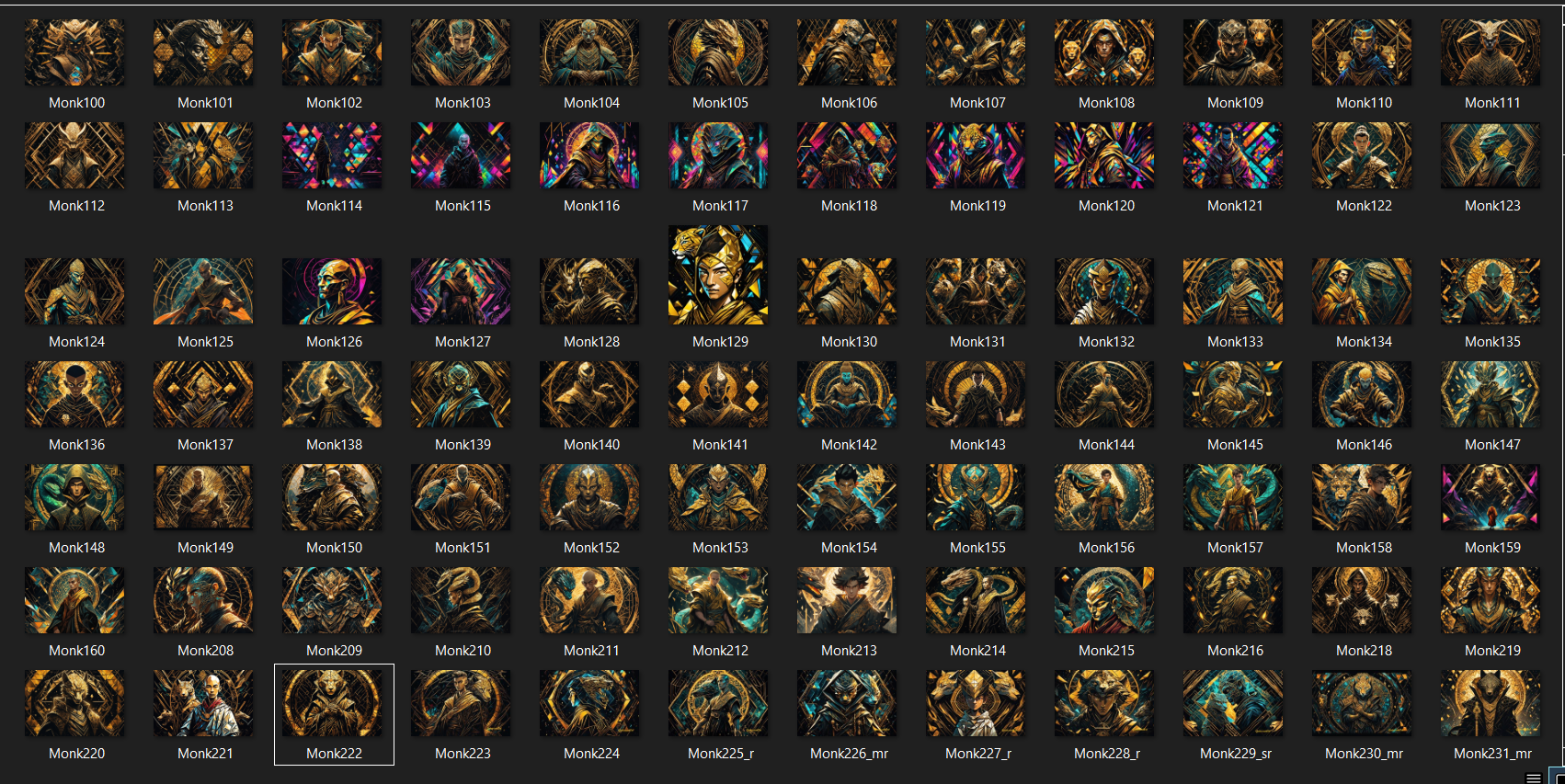Open the Monk100 image thumbnail
This screenshot has height=784, width=1565.
(x=74, y=52)
